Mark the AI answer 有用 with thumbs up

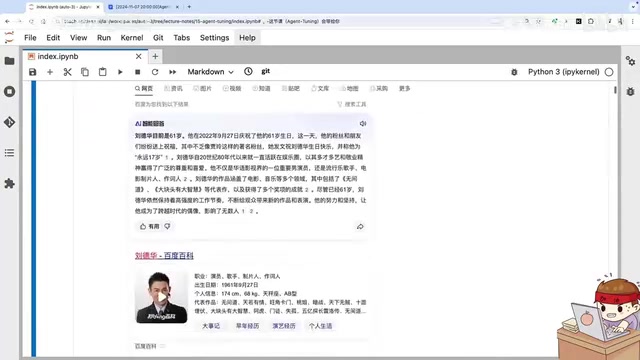click(149, 226)
